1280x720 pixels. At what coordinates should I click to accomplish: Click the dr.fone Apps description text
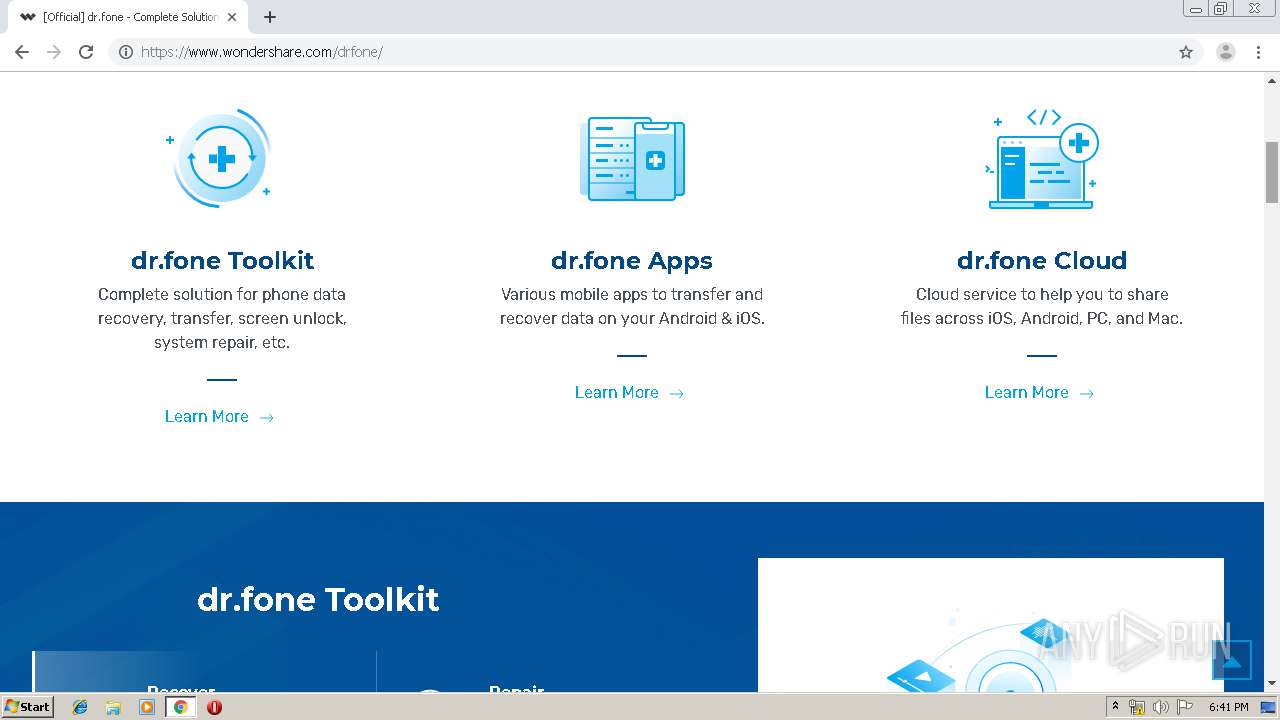pos(632,306)
